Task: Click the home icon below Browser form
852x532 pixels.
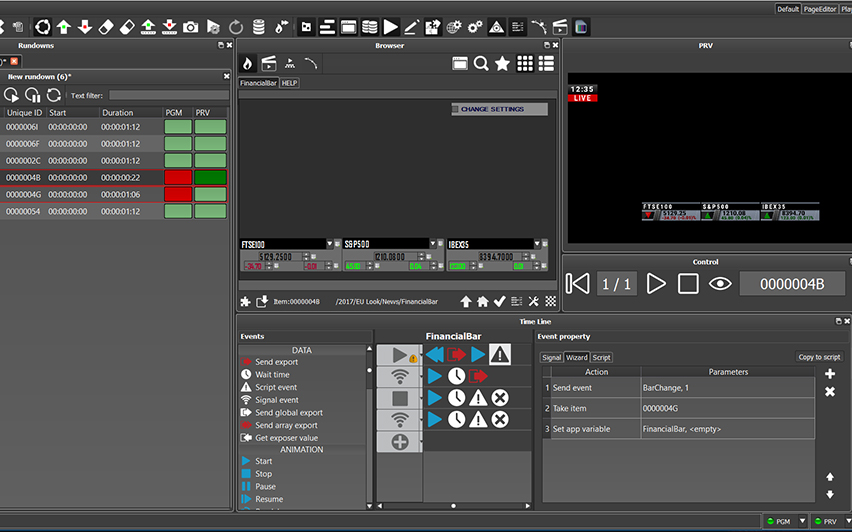Action: tap(483, 302)
